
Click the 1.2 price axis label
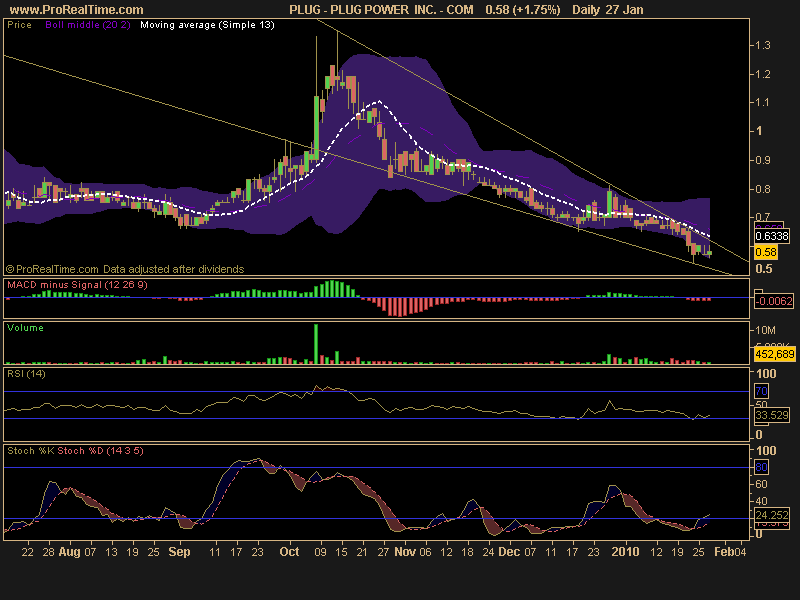763,74
